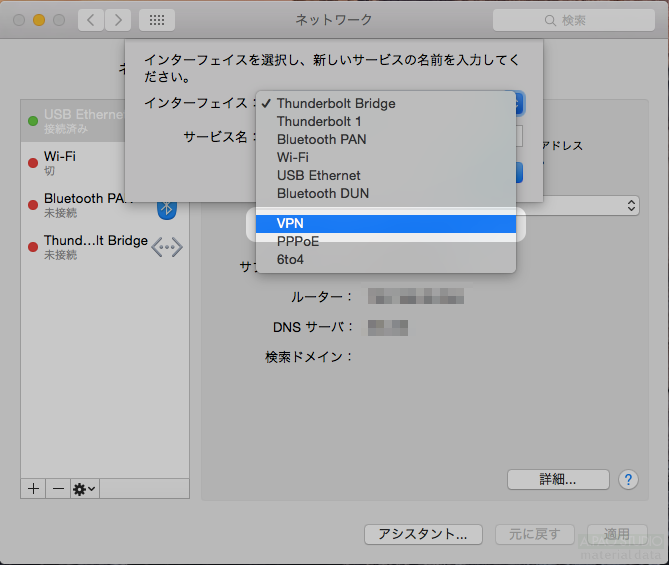Screen dimensions: 669x565
Task: Click the search field in toolbar
Action: (573, 20)
